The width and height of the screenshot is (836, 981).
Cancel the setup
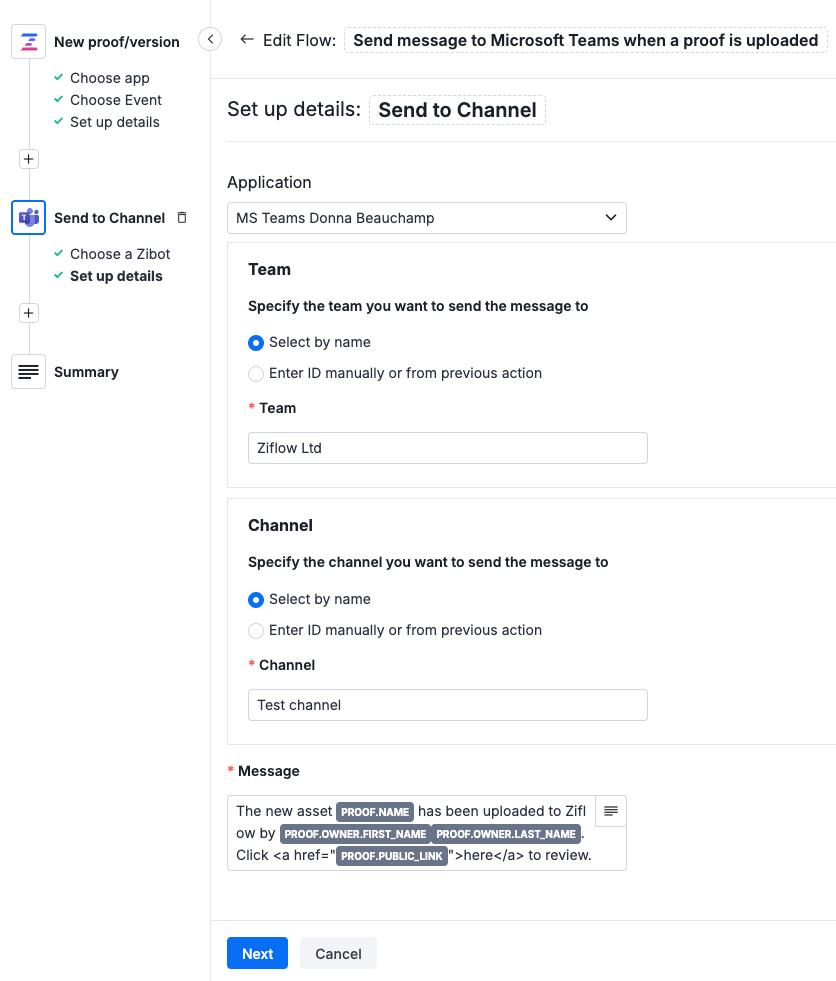338,953
